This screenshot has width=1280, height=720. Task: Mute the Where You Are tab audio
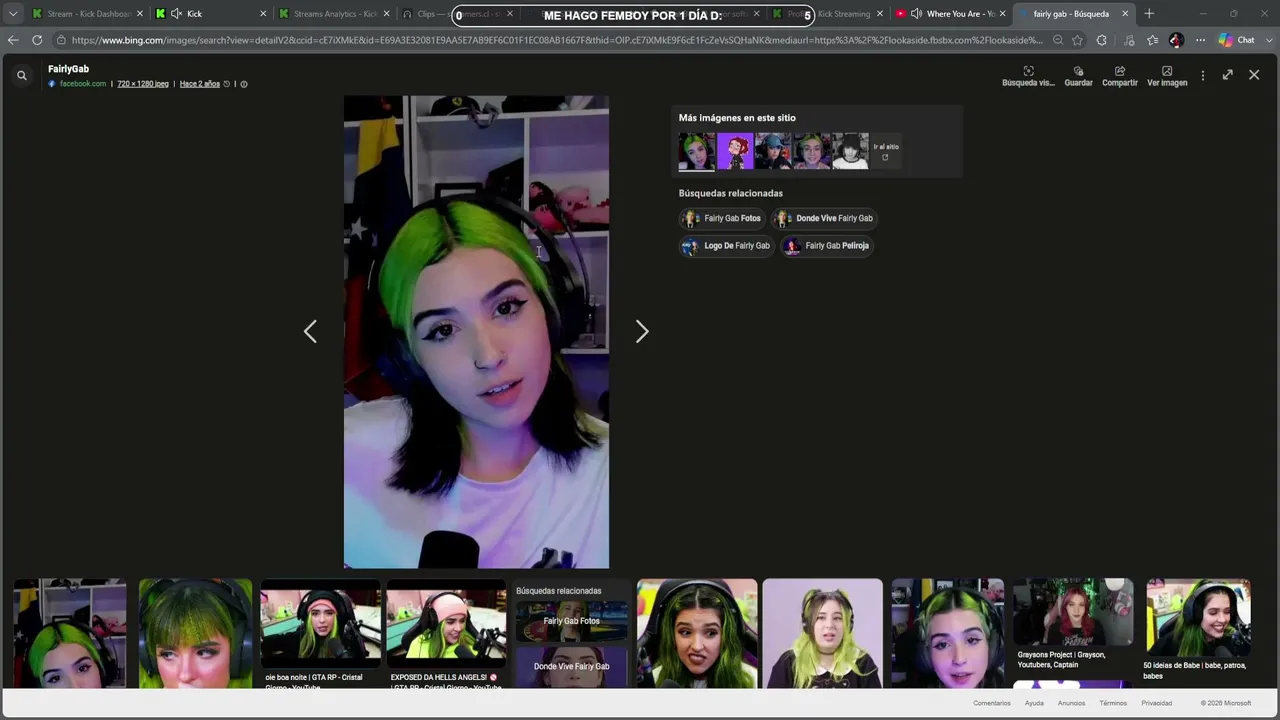click(x=916, y=14)
